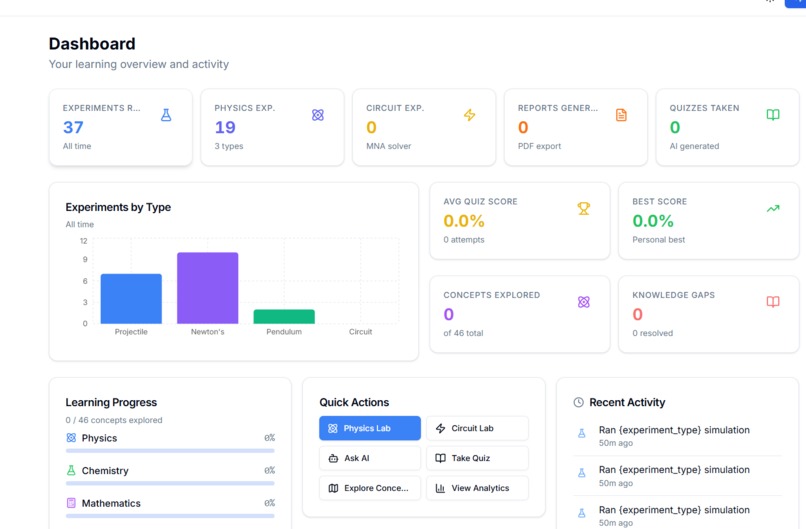Open the Physics Lab quick action
Image resolution: width=806 pixels, height=529 pixels.
[370, 428]
